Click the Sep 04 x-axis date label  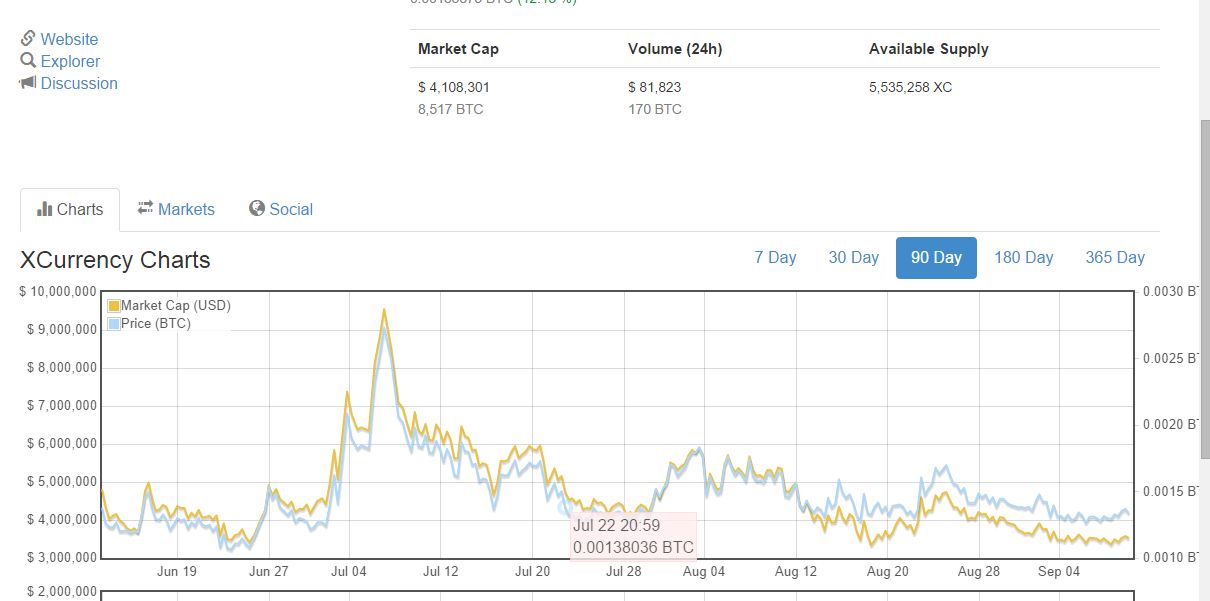pyautogui.click(x=1059, y=572)
